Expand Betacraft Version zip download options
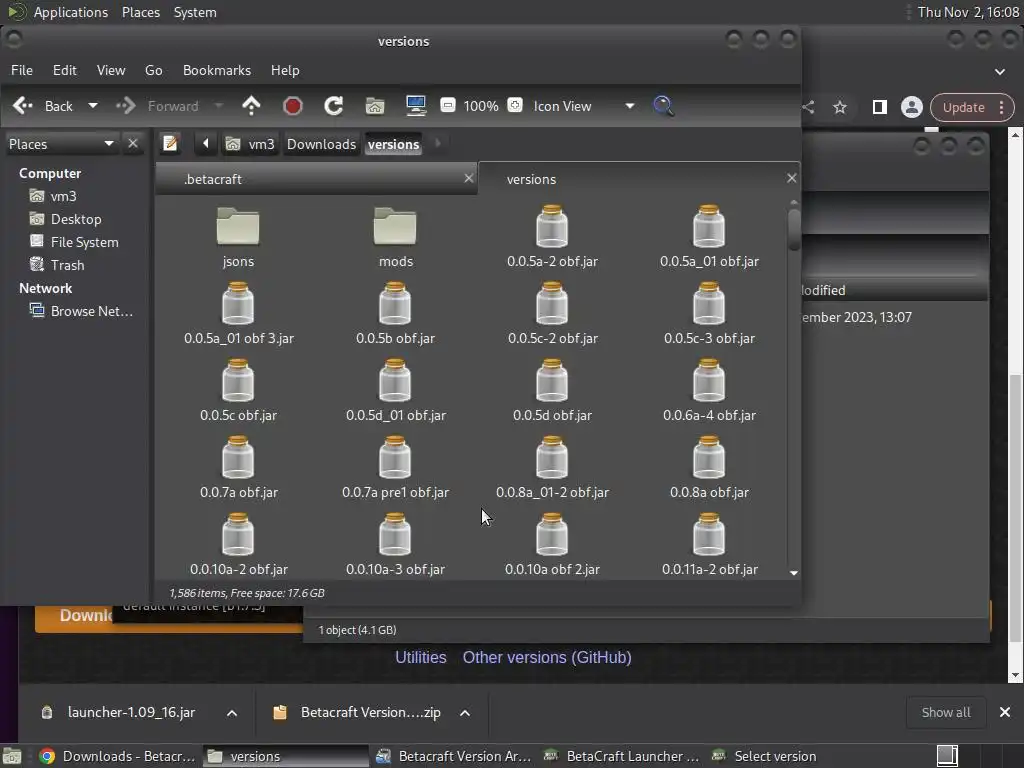The height and width of the screenshot is (768, 1024). coord(465,712)
